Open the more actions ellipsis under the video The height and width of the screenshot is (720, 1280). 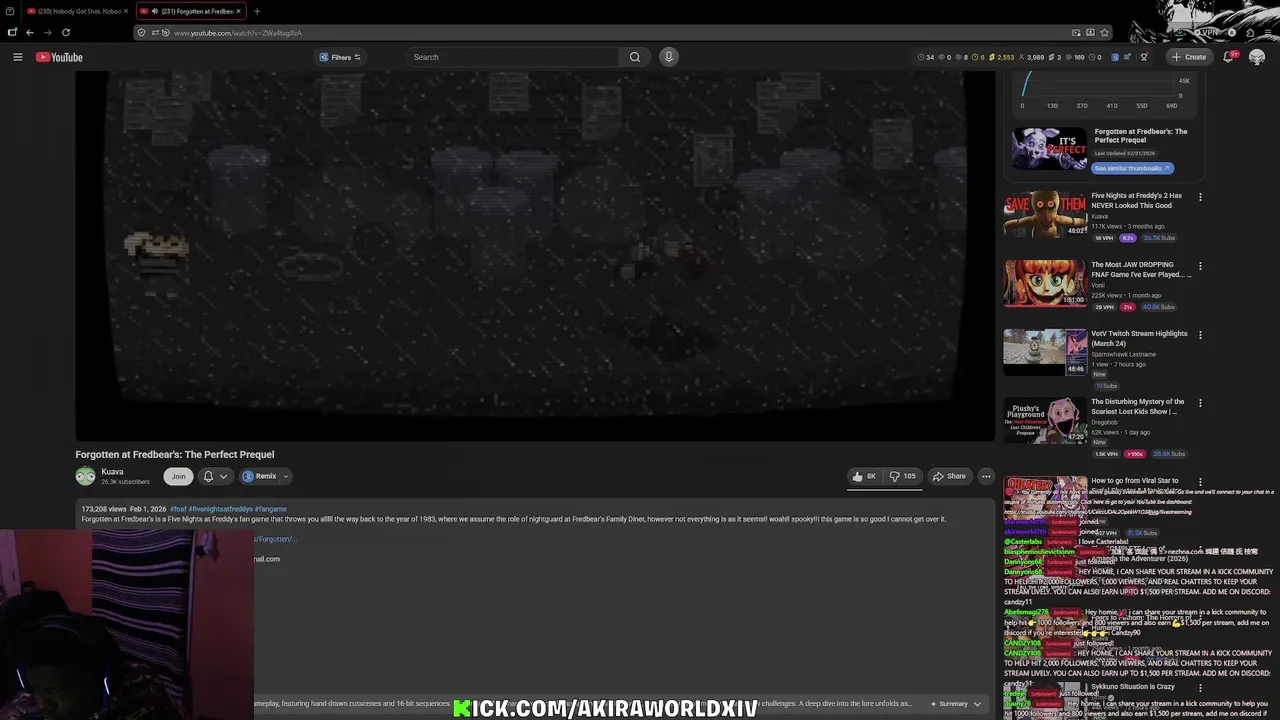tap(986, 476)
